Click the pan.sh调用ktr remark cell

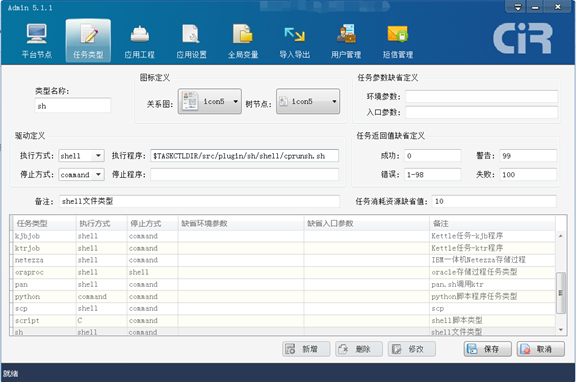point(492,284)
